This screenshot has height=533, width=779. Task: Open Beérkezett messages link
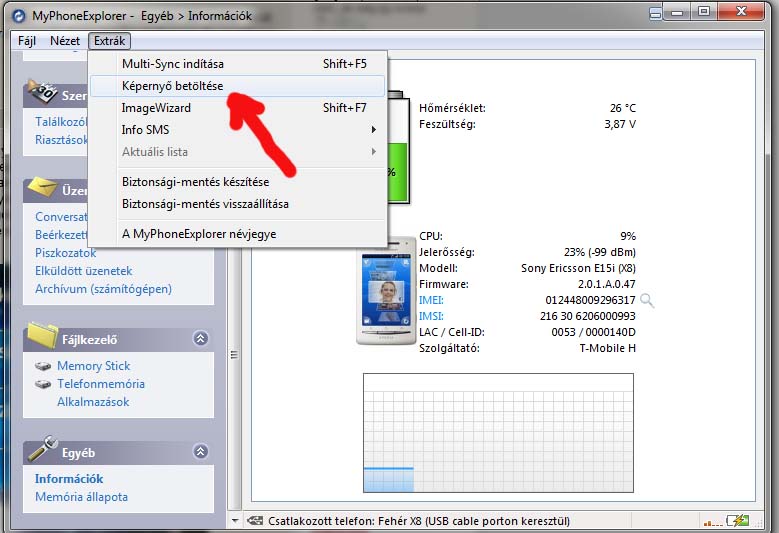61,234
